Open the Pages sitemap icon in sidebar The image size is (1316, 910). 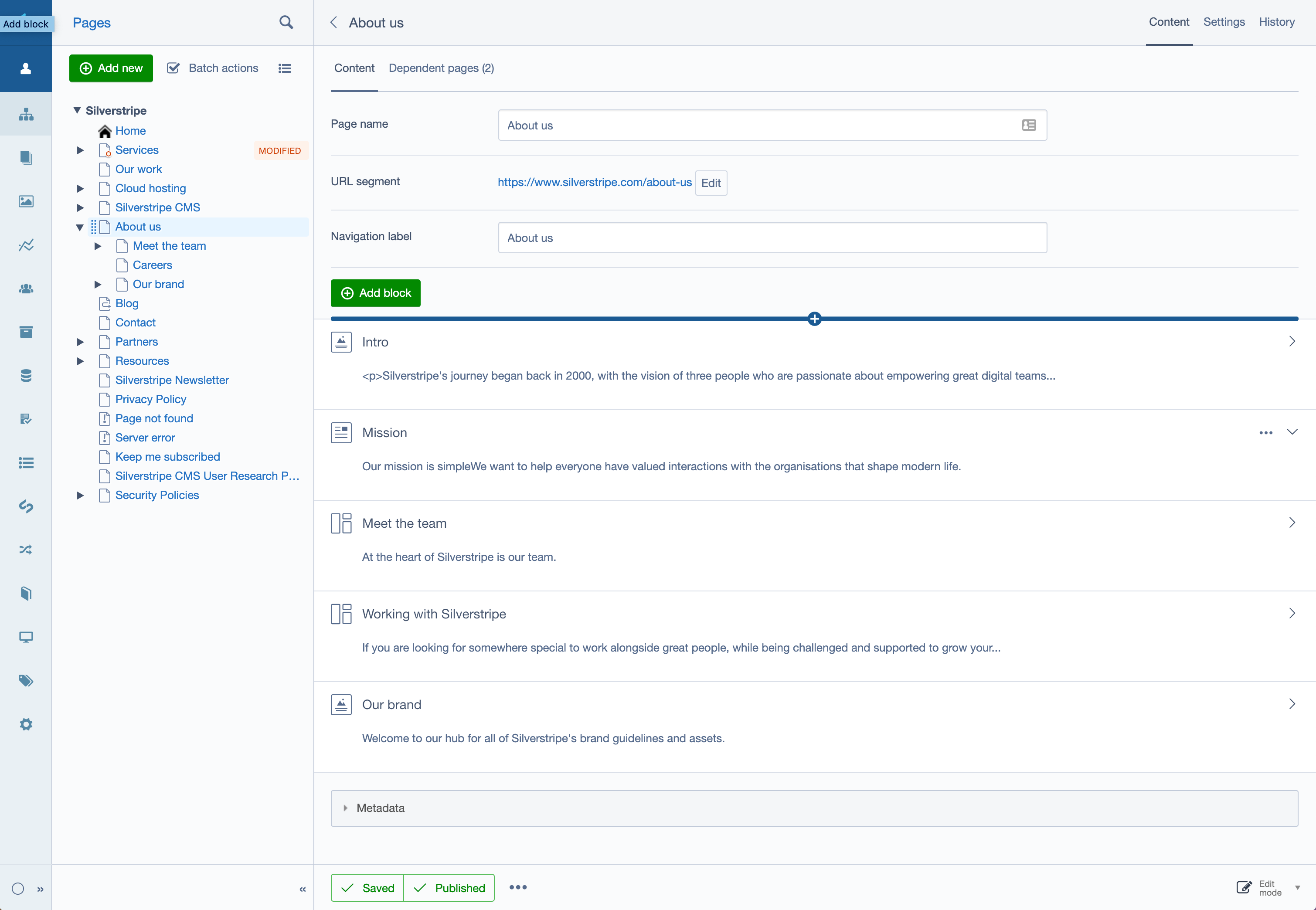tap(26, 115)
